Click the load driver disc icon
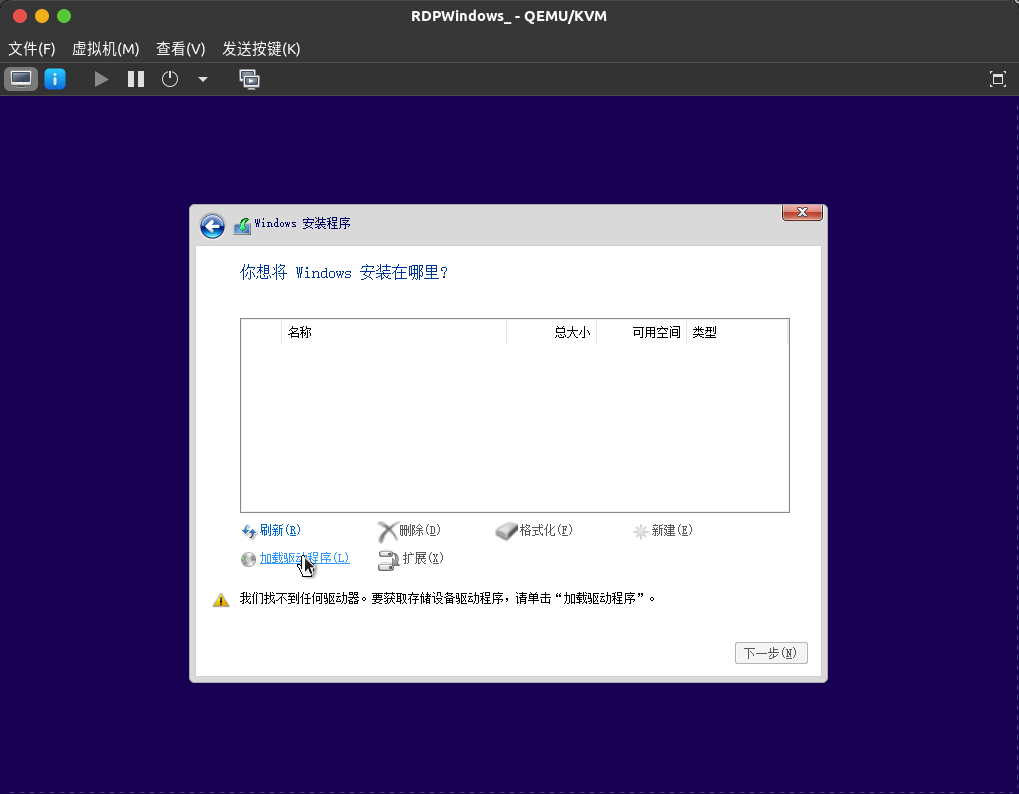 coord(248,559)
